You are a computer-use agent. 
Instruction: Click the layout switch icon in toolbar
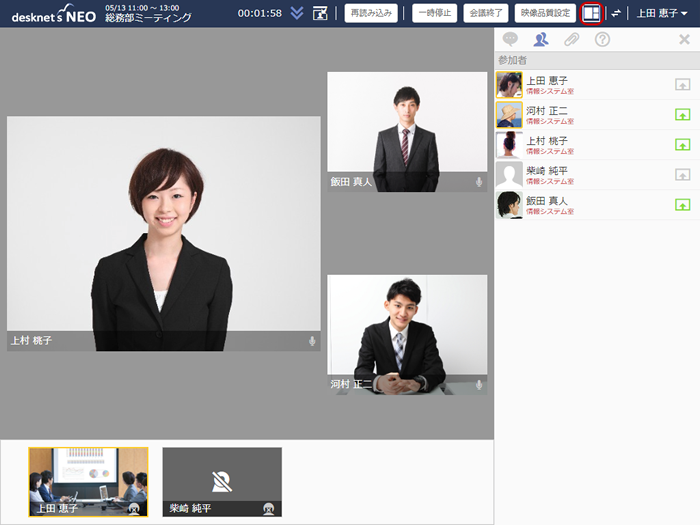click(x=591, y=13)
